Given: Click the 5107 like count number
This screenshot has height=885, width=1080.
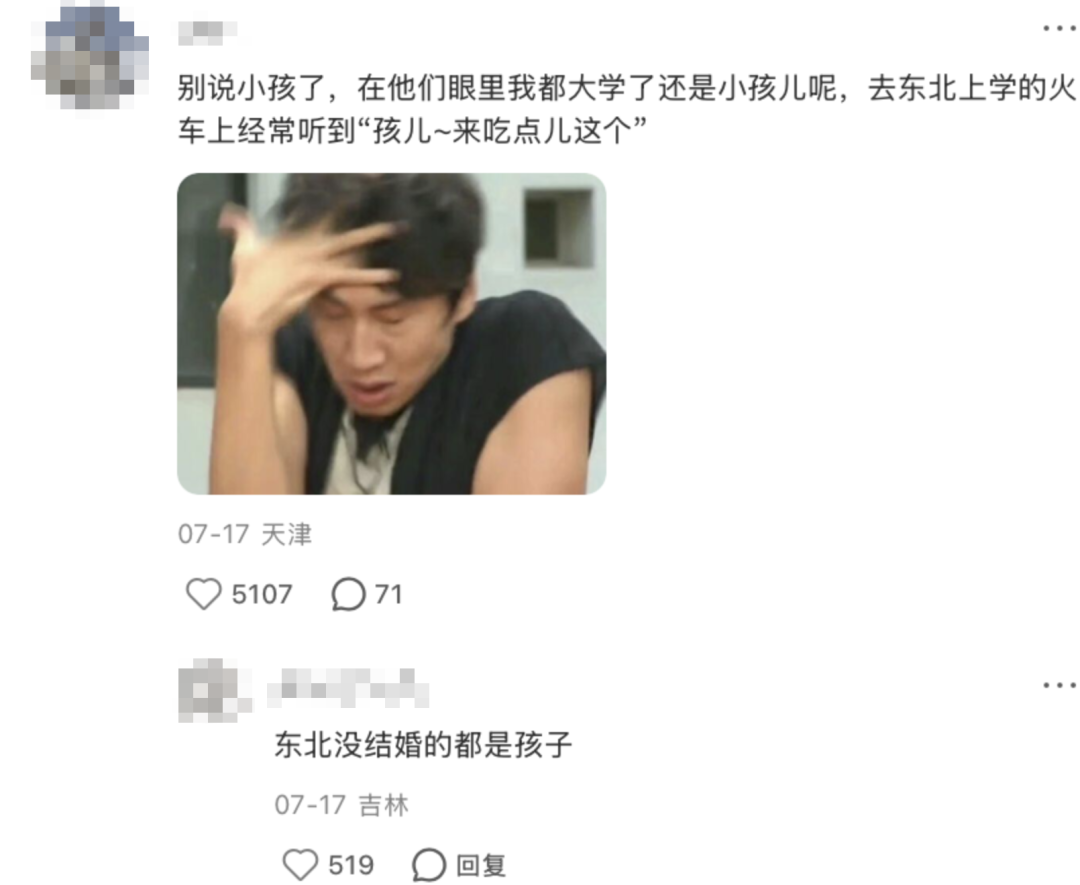Looking at the screenshot, I should [x=262, y=594].
